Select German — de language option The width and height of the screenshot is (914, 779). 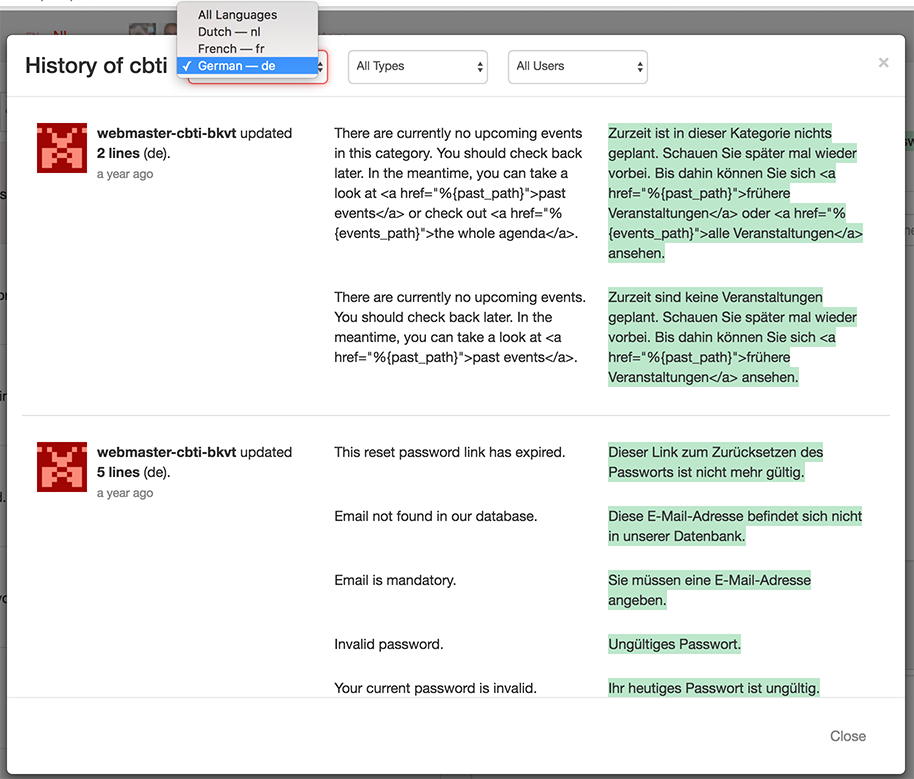tap(247, 66)
